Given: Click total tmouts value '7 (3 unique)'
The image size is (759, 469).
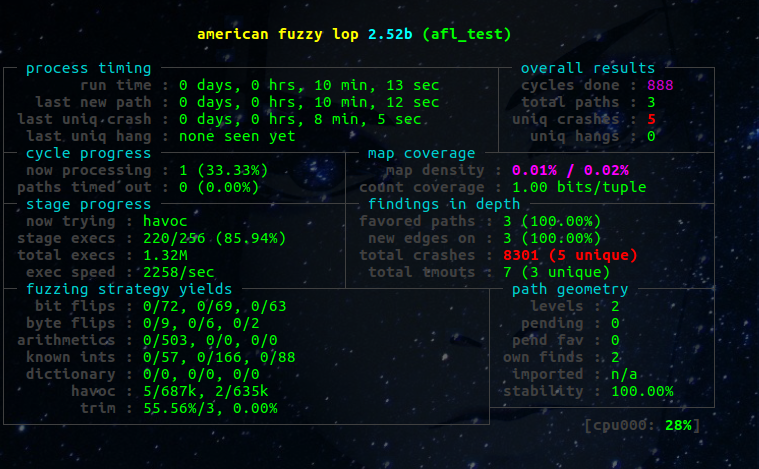Looking at the screenshot, I should pyautogui.click(x=557, y=272).
